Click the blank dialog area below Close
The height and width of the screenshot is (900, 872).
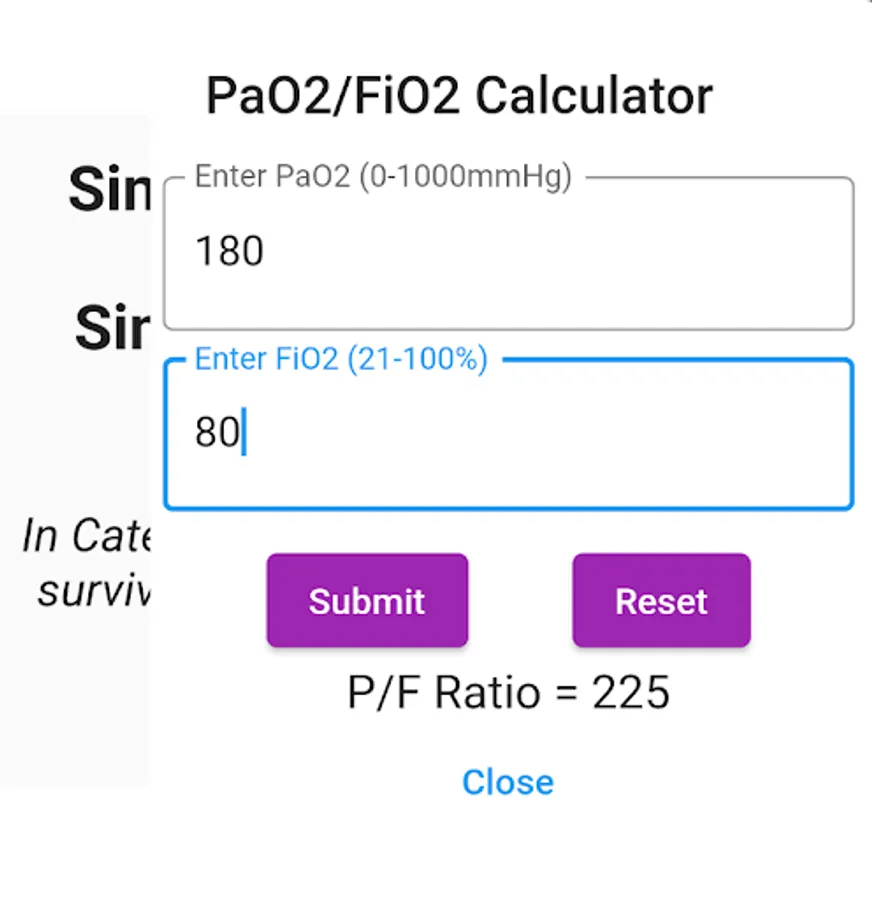tap(508, 850)
